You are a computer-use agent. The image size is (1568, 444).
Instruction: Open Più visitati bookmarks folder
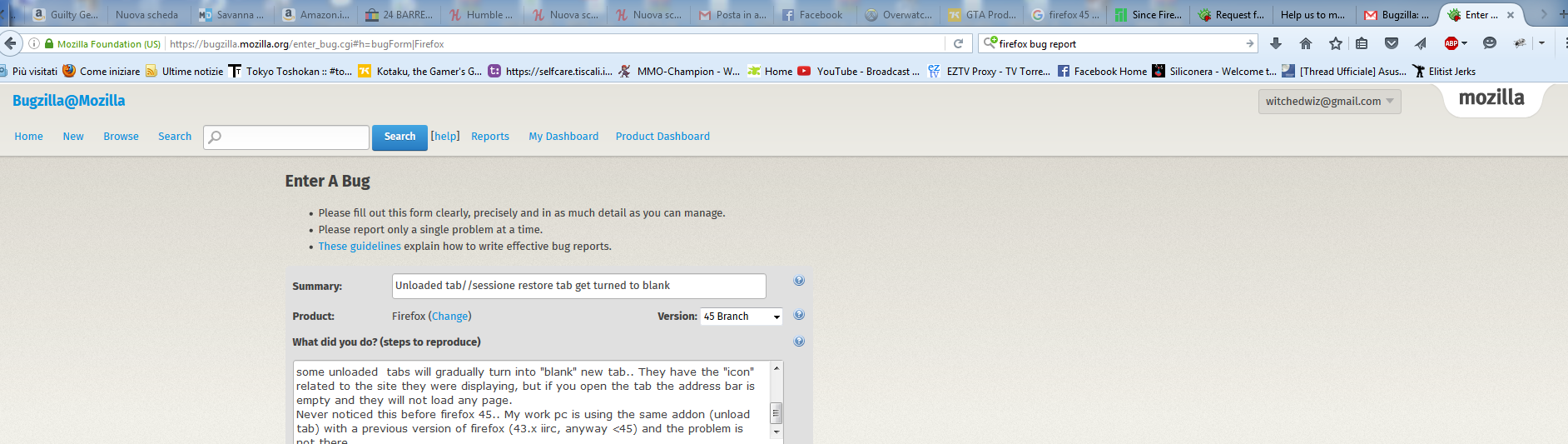(29, 72)
